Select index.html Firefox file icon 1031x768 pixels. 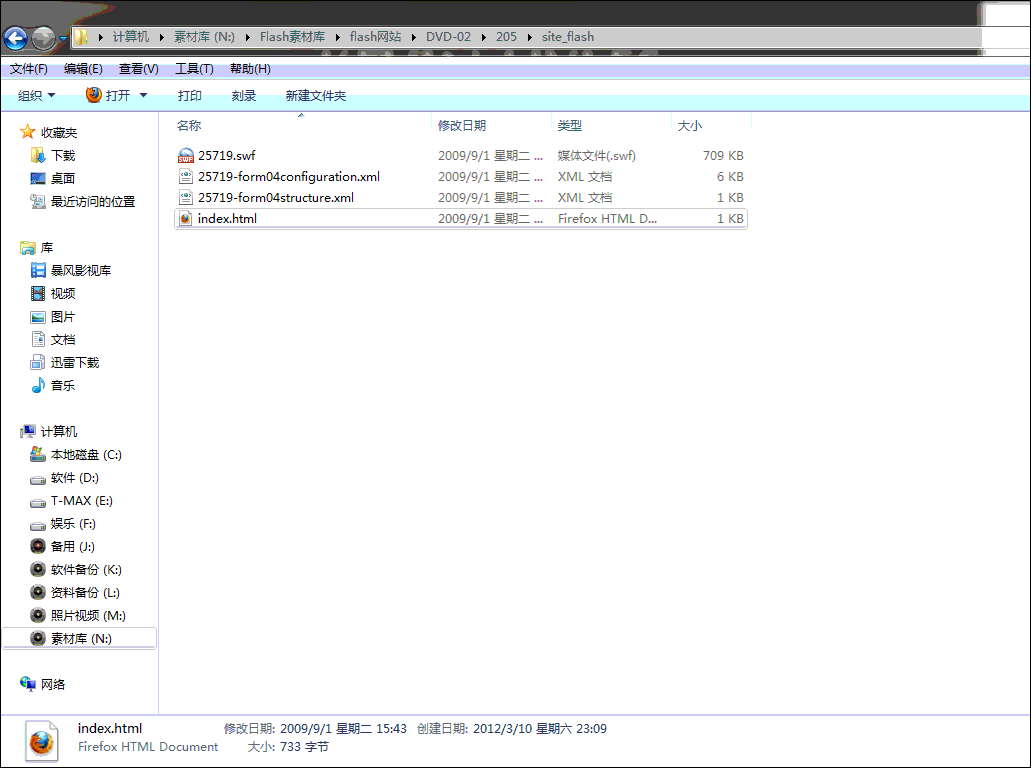[x=186, y=218]
